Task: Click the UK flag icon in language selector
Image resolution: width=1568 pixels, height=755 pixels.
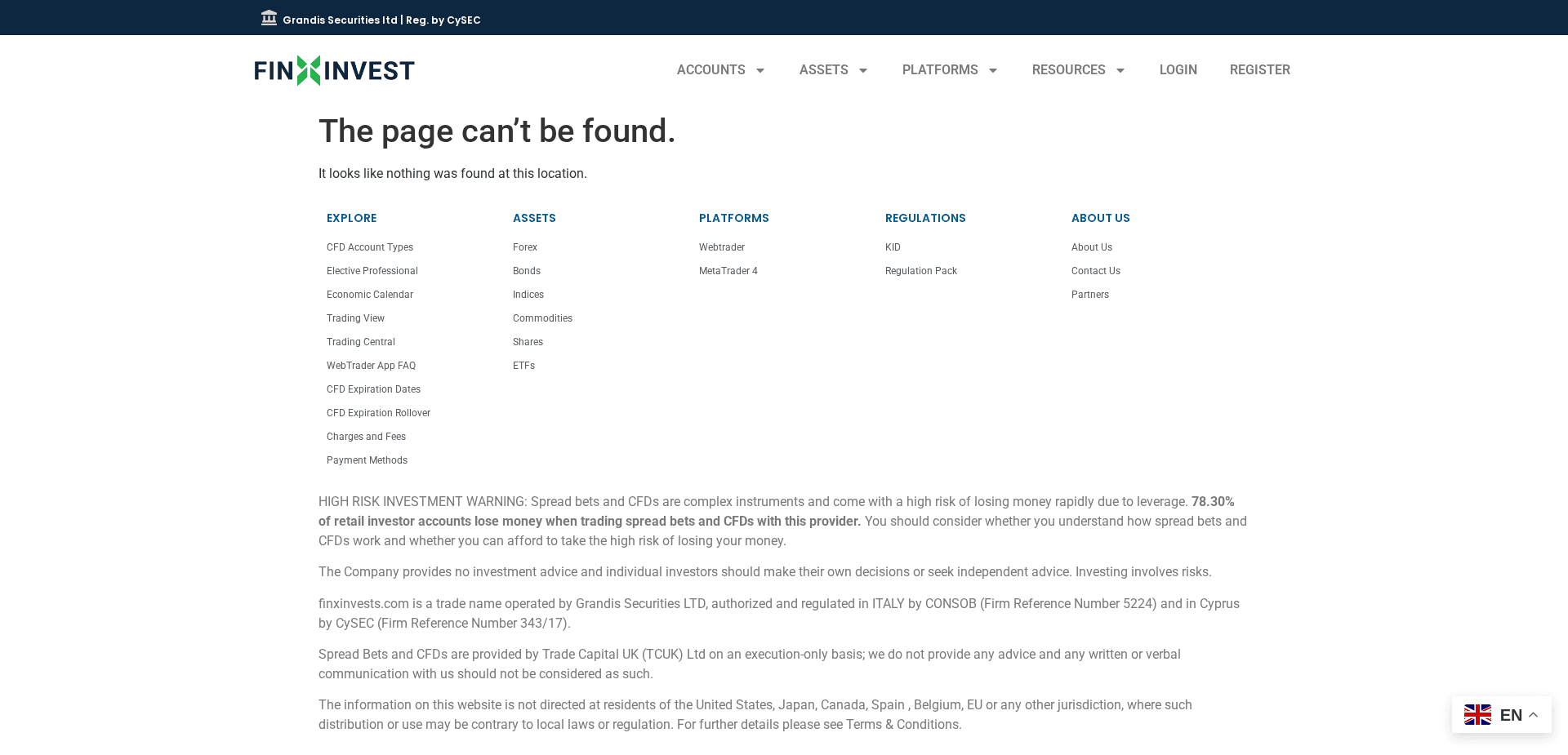Action: coord(1477,714)
